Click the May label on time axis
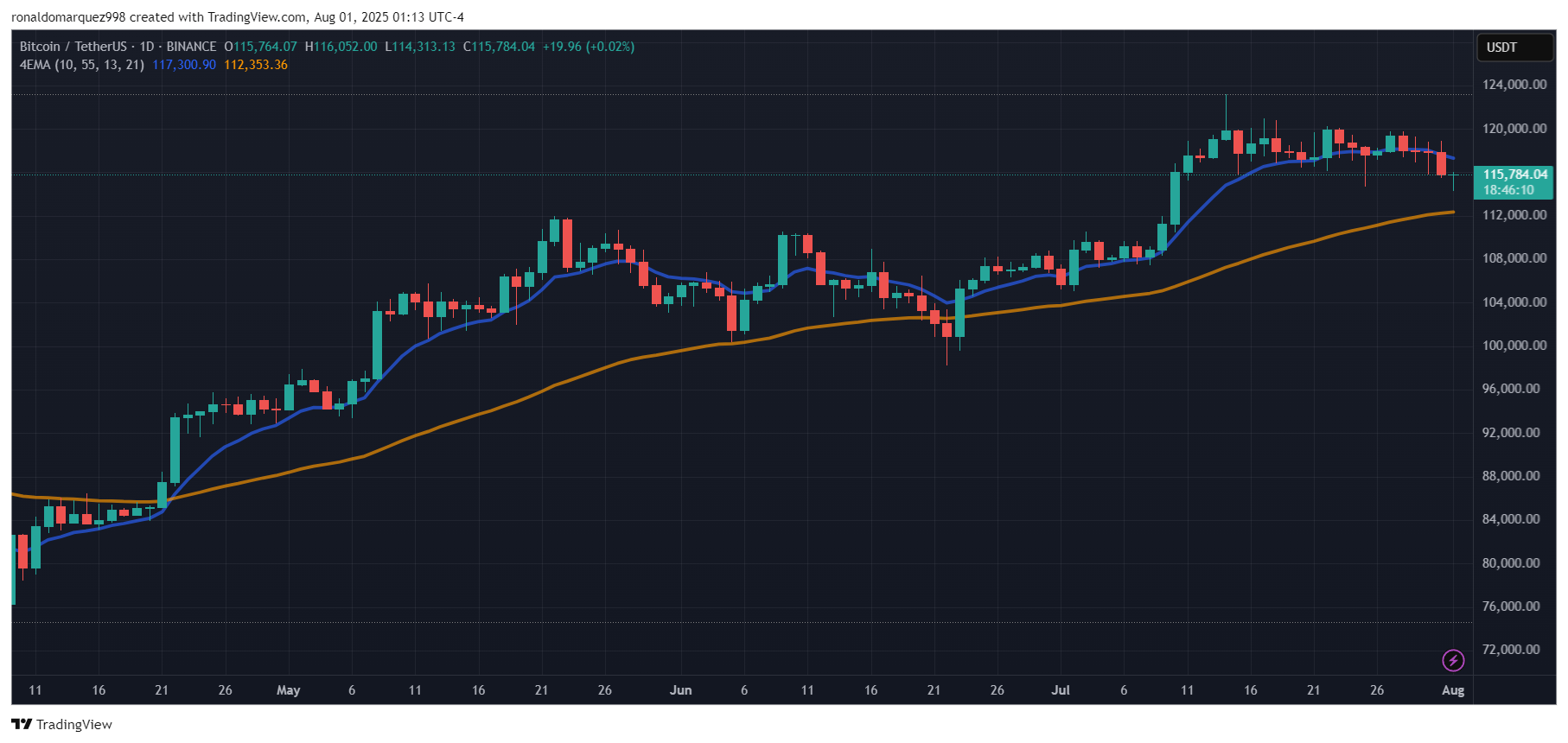This screenshot has height=743, width=1568. [288, 690]
